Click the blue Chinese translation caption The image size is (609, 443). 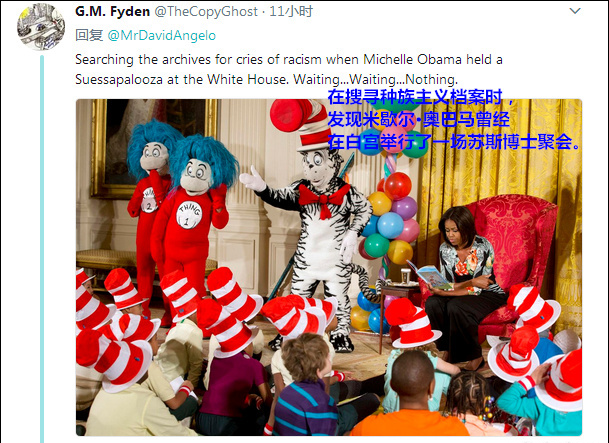click(454, 120)
